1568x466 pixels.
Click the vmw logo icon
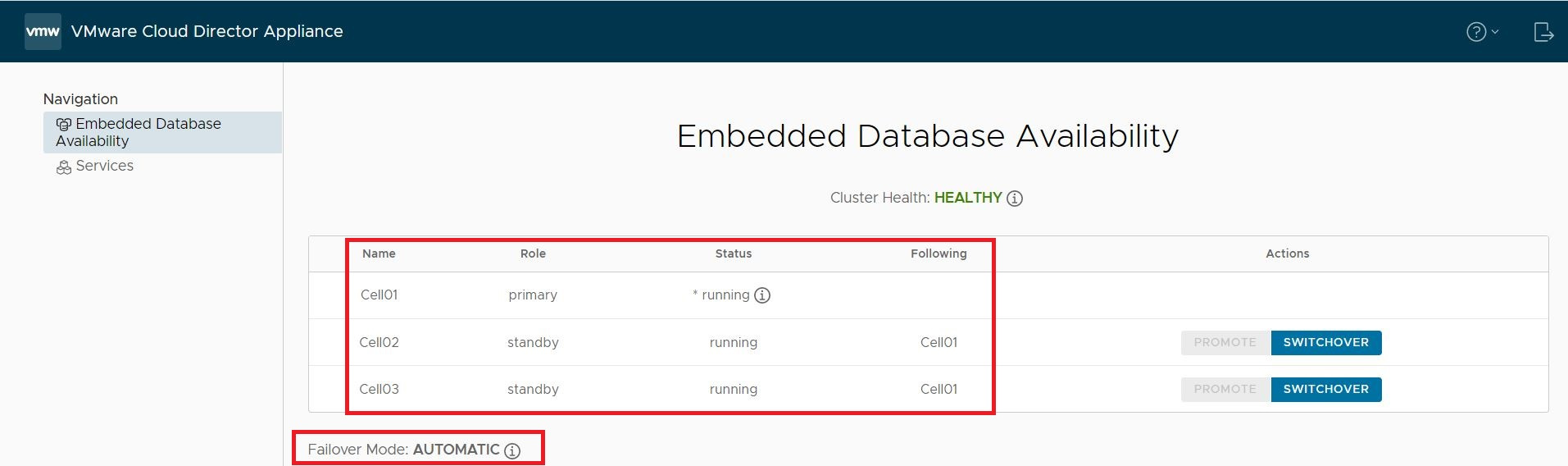coord(43,32)
